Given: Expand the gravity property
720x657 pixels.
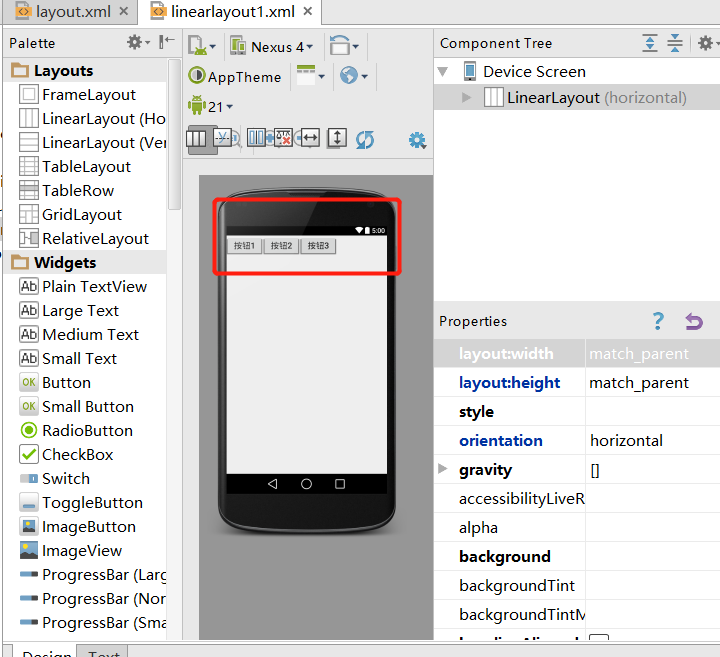Looking at the screenshot, I should coord(443,469).
